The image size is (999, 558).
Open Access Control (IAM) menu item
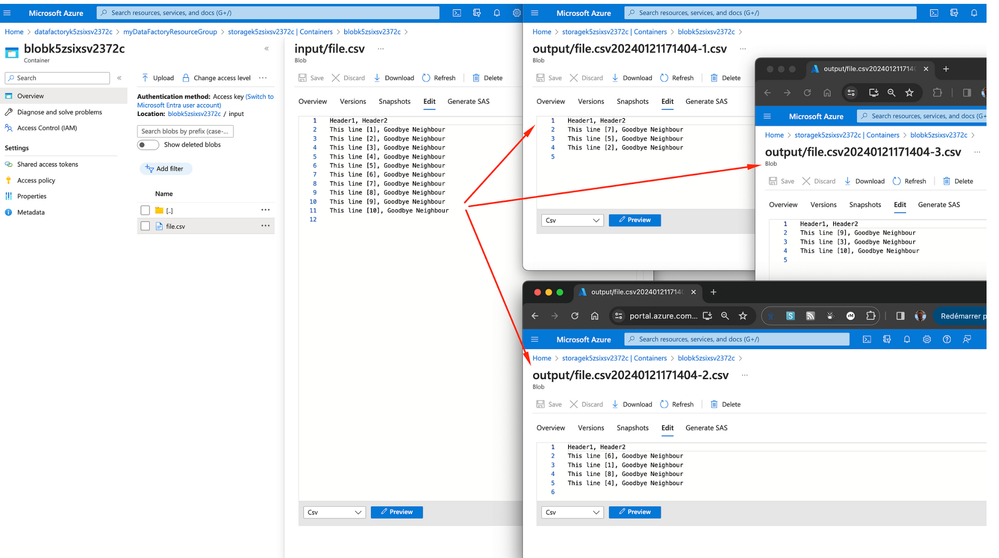[x=47, y=128]
